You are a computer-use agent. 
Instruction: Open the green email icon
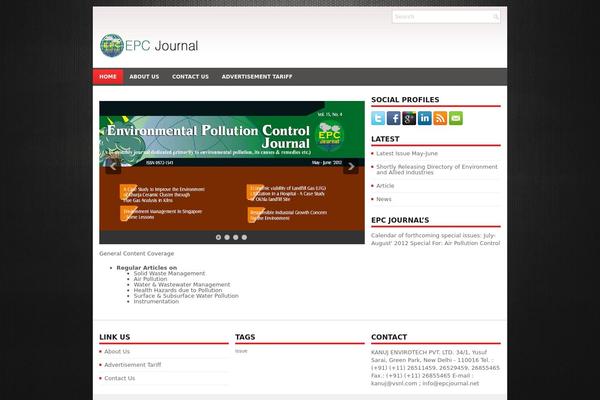point(456,118)
